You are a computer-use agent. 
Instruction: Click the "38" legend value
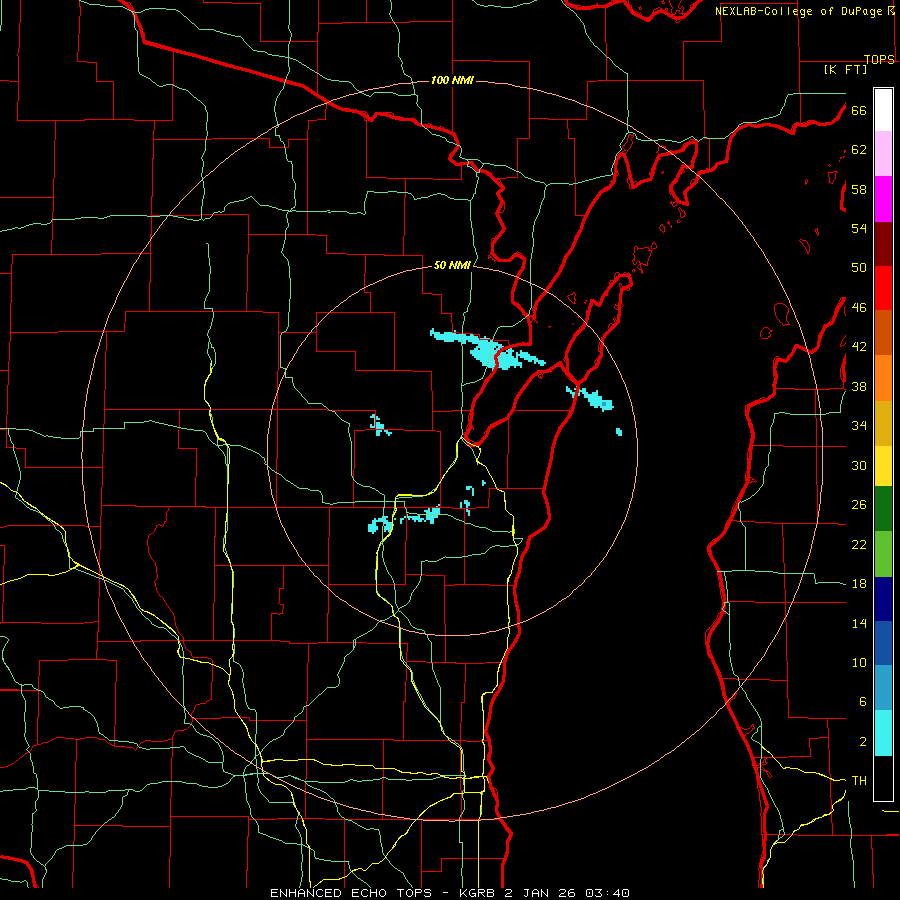pos(859,386)
